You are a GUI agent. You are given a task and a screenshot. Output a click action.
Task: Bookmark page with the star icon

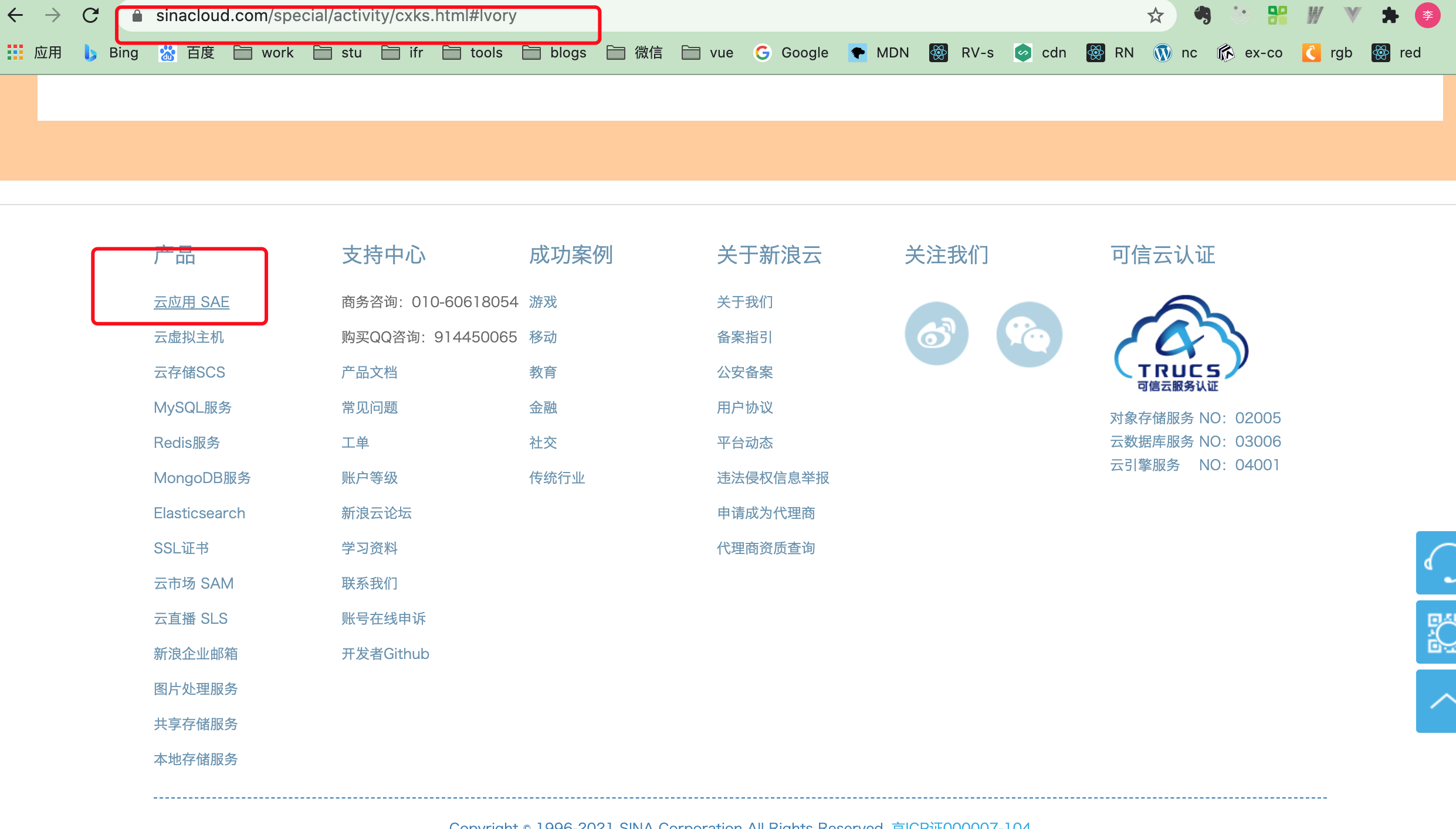1155,15
